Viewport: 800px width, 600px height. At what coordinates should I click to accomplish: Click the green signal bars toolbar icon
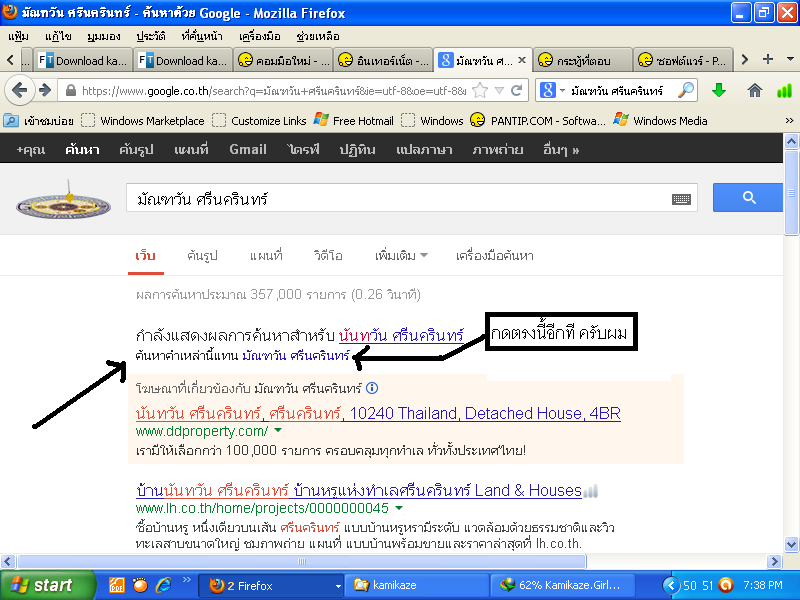pyautogui.click(x=784, y=91)
